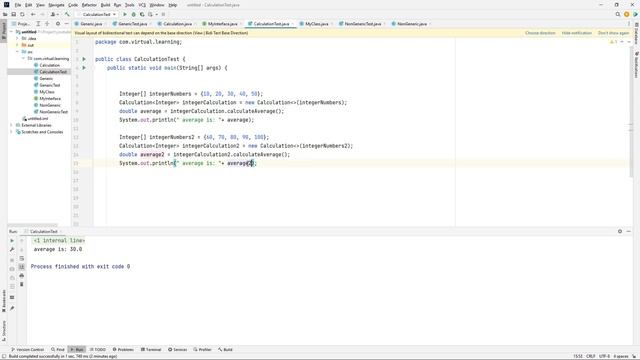Image resolution: width=640 pixels, height=360 pixels.
Task: Expand the .idea folder node
Action: 17,38
